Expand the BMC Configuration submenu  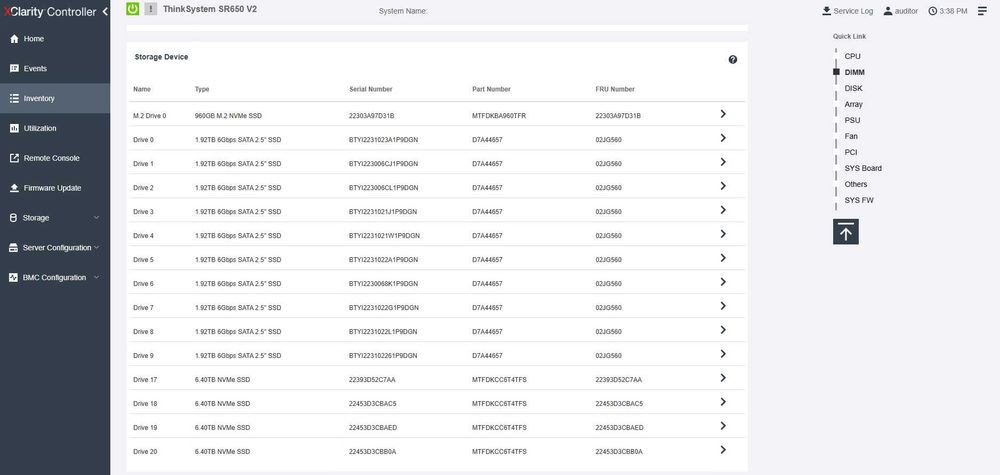coord(55,277)
